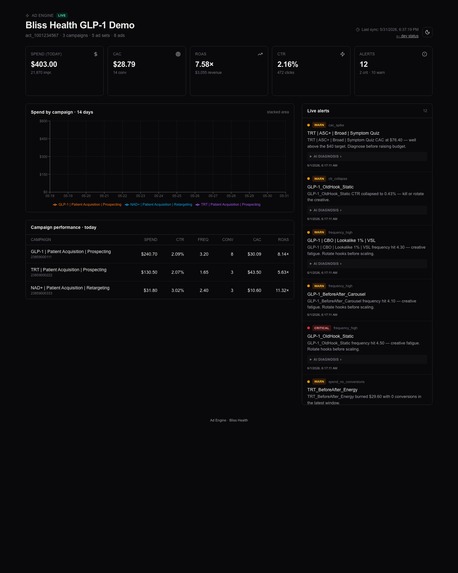Image resolution: width=458 pixels, height=573 pixels.
Task: Click the CONV column header
Action: (227, 240)
